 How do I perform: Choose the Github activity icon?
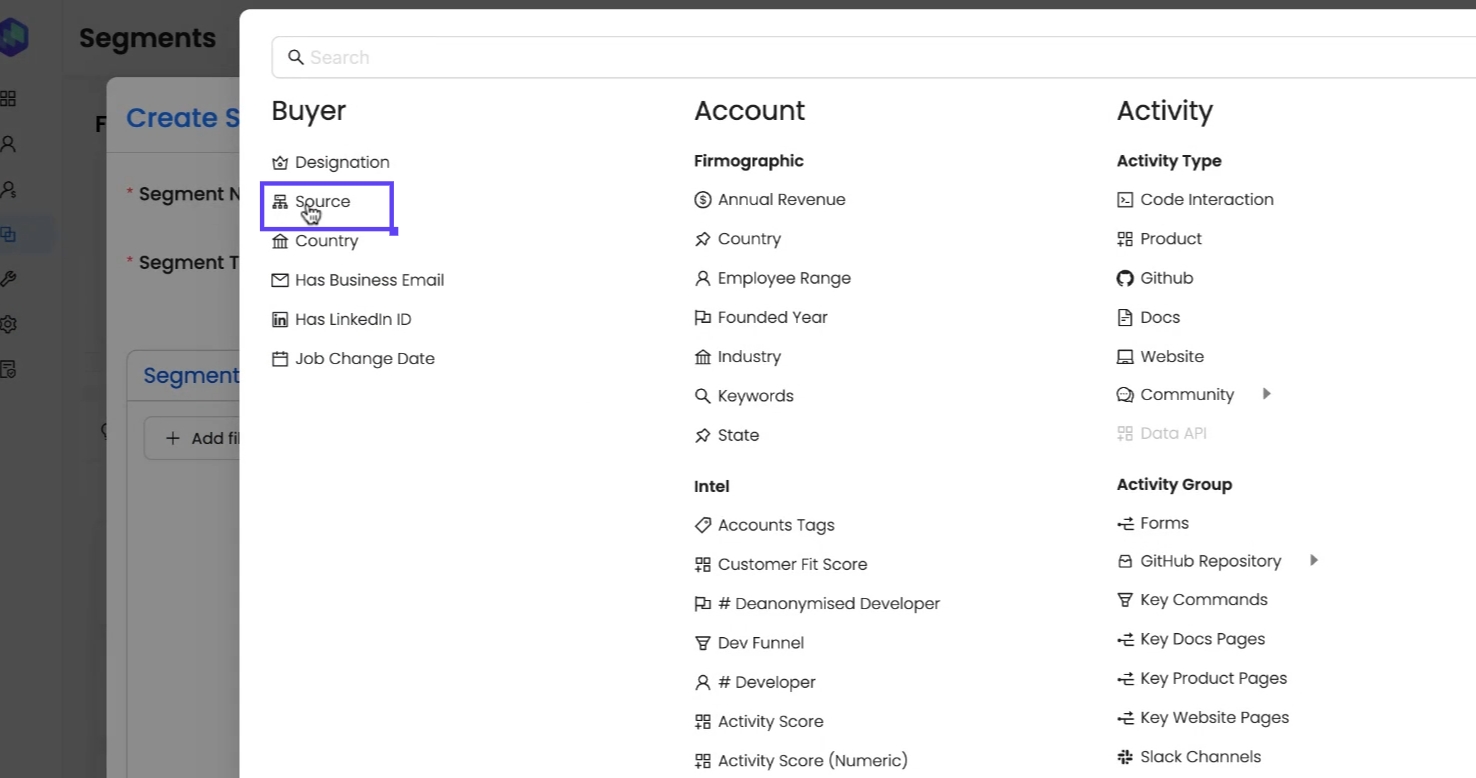click(1125, 278)
